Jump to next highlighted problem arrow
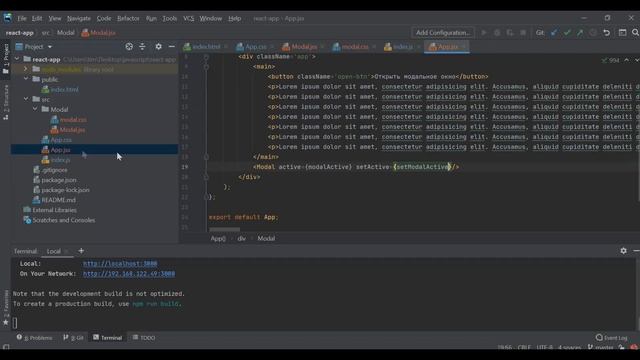The height and width of the screenshot is (360, 640). [x=636, y=60]
